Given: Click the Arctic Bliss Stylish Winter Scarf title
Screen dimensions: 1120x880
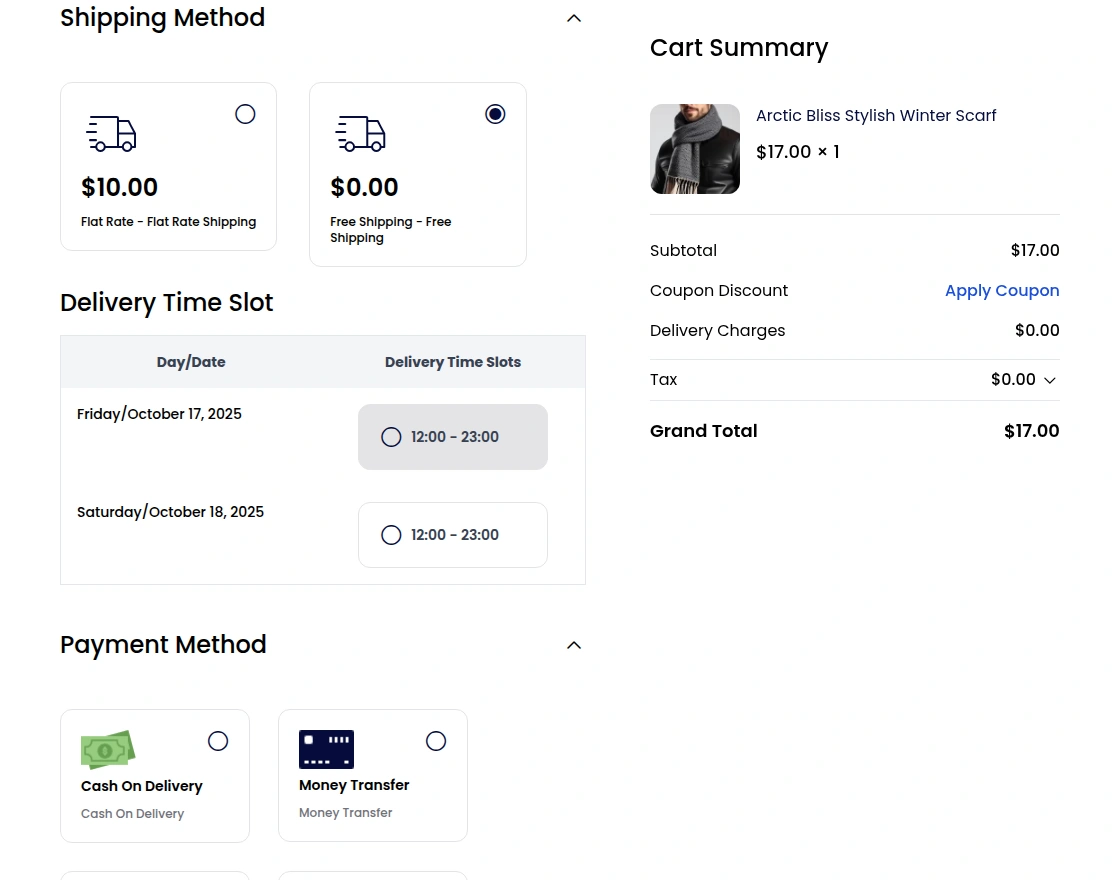Looking at the screenshot, I should coord(876,115).
